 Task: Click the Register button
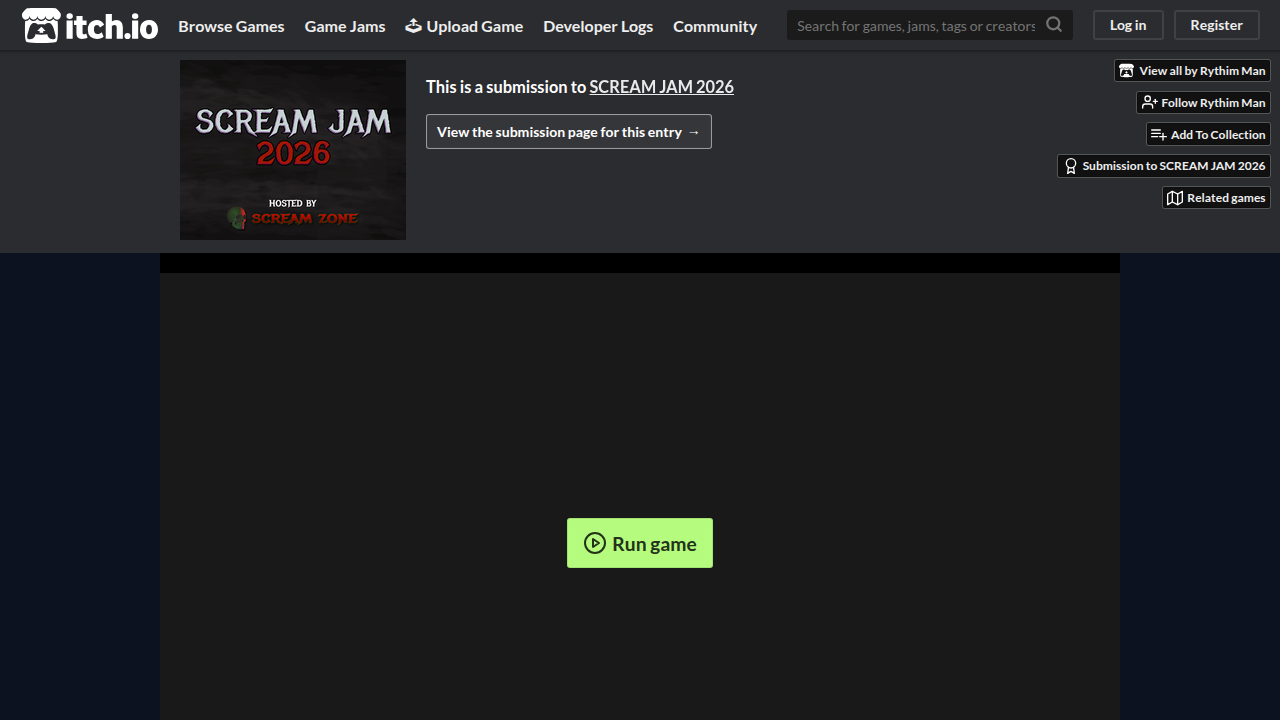tap(1217, 25)
